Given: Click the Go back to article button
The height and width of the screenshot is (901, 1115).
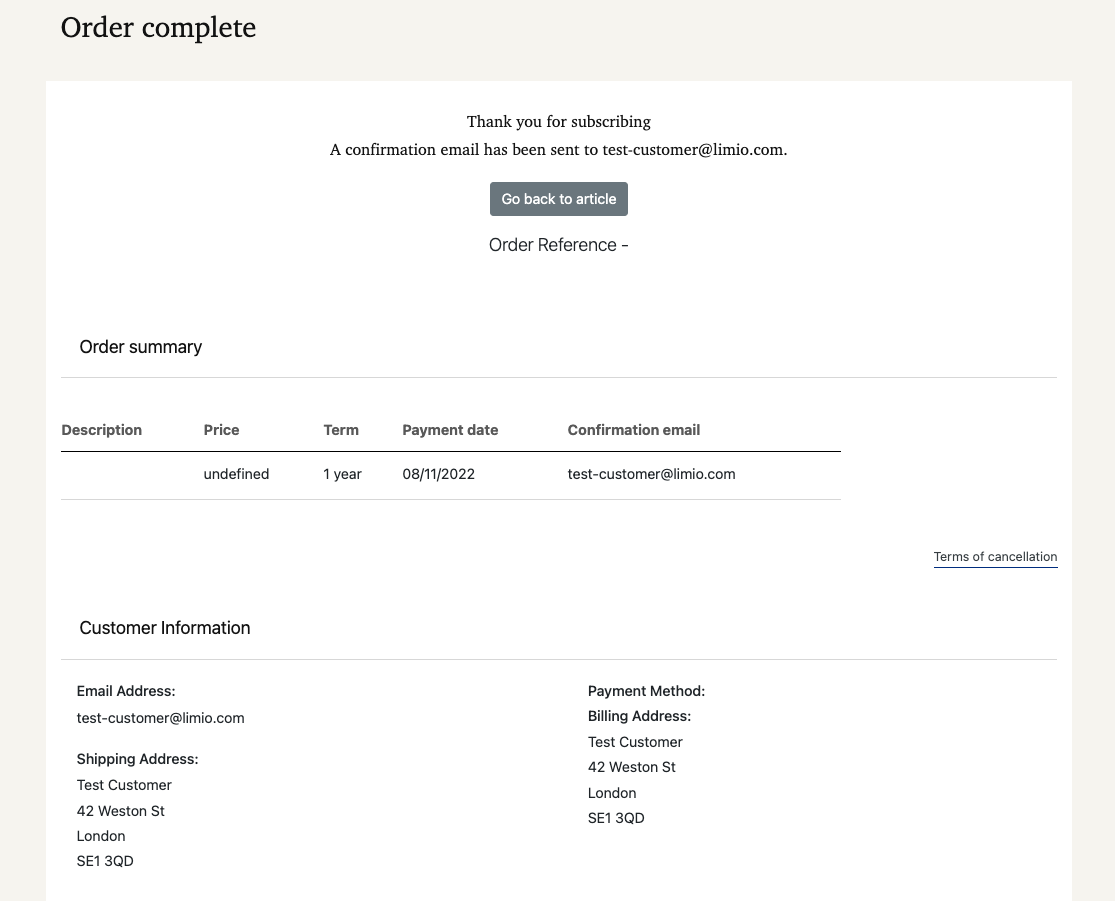Looking at the screenshot, I should (x=558, y=199).
